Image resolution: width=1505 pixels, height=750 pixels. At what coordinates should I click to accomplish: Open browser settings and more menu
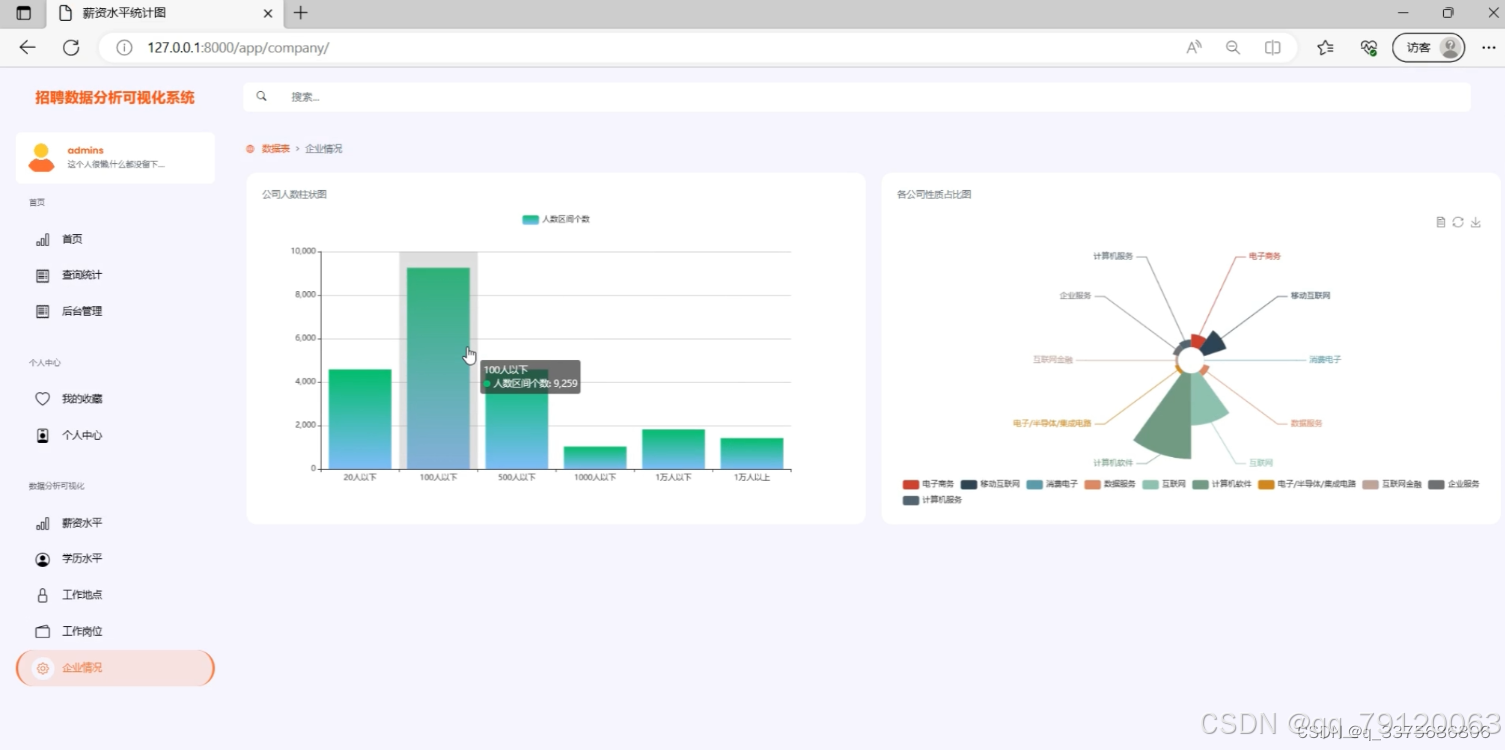tap(1488, 47)
